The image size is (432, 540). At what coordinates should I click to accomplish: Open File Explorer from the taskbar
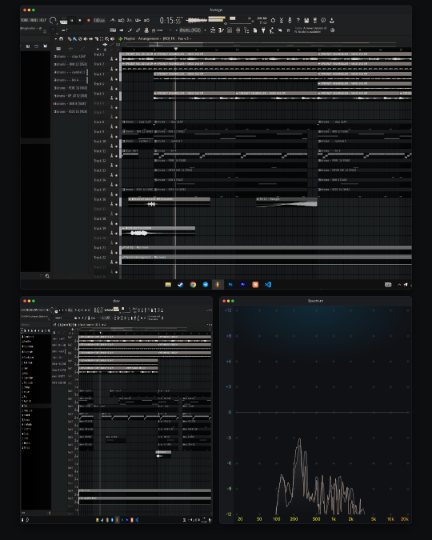point(168,284)
